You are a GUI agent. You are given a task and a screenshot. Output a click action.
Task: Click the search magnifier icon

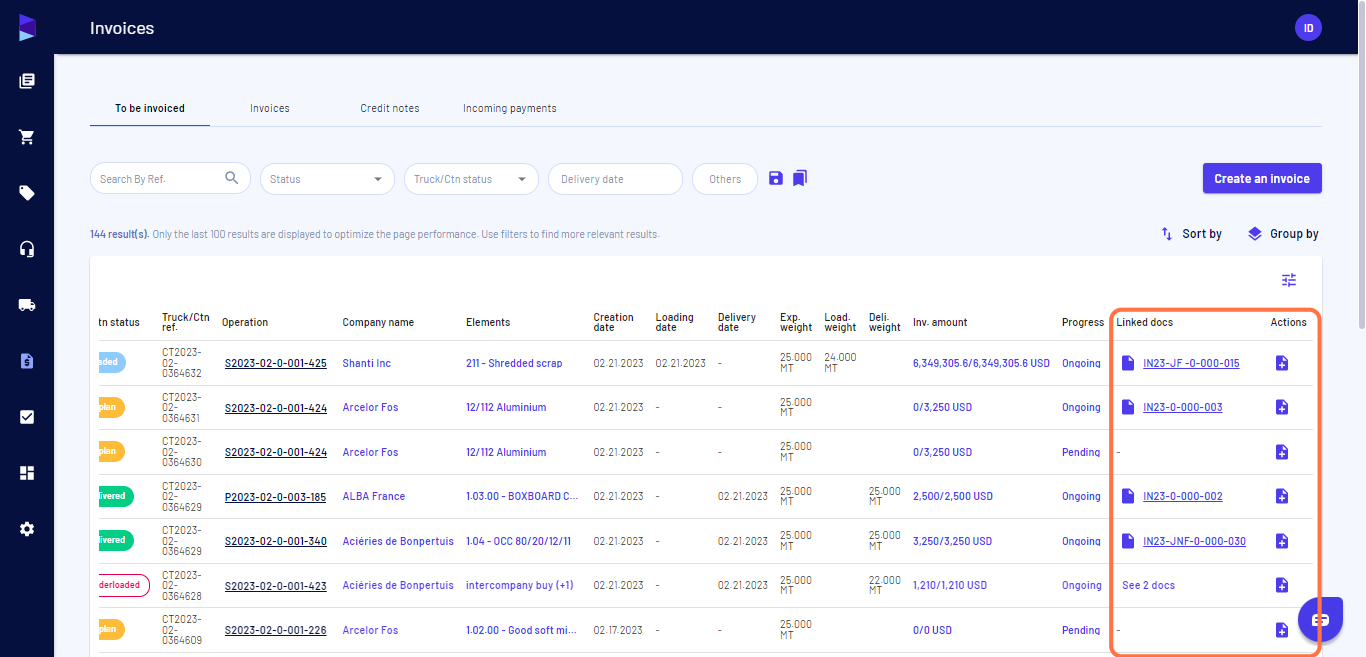[232, 178]
